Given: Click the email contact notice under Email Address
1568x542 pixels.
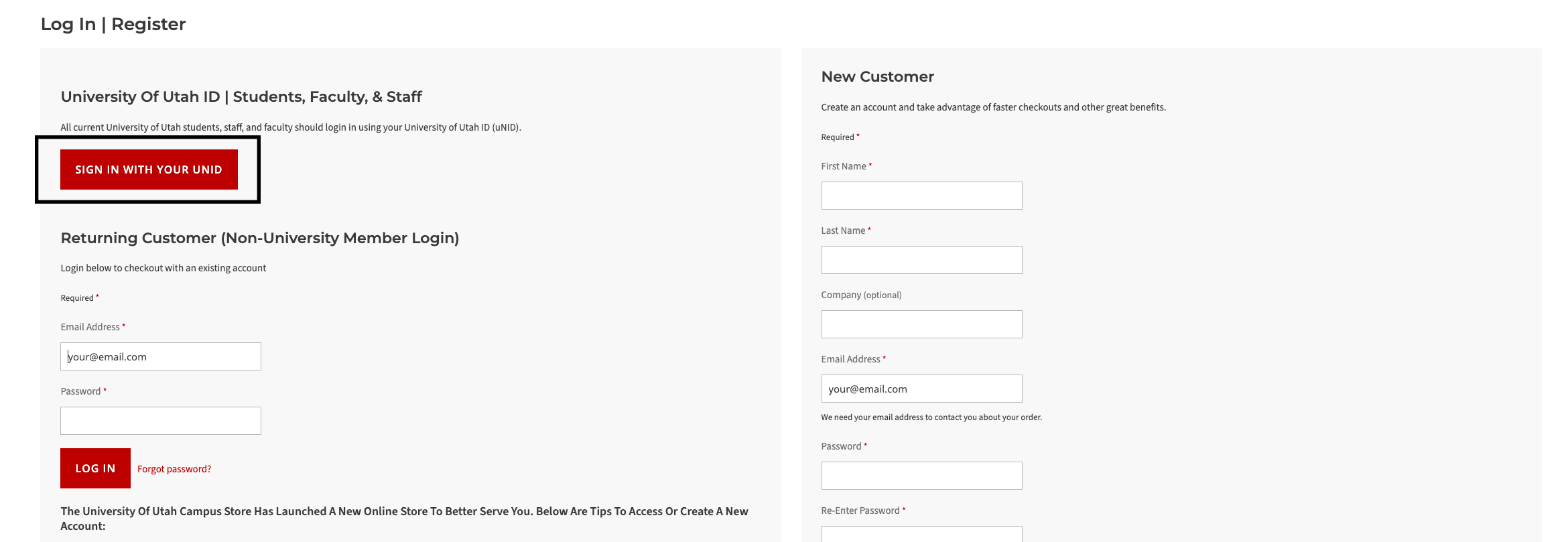Looking at the screenshot, I should (931, 417).
